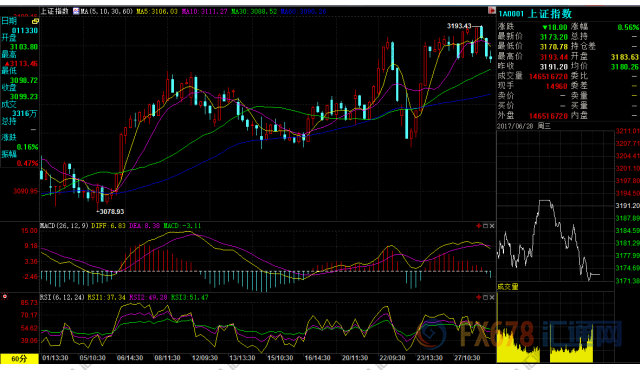The image size is (640, 370).
Task: Click the 涨幅 value 0.56%
Action: [629, 27]
